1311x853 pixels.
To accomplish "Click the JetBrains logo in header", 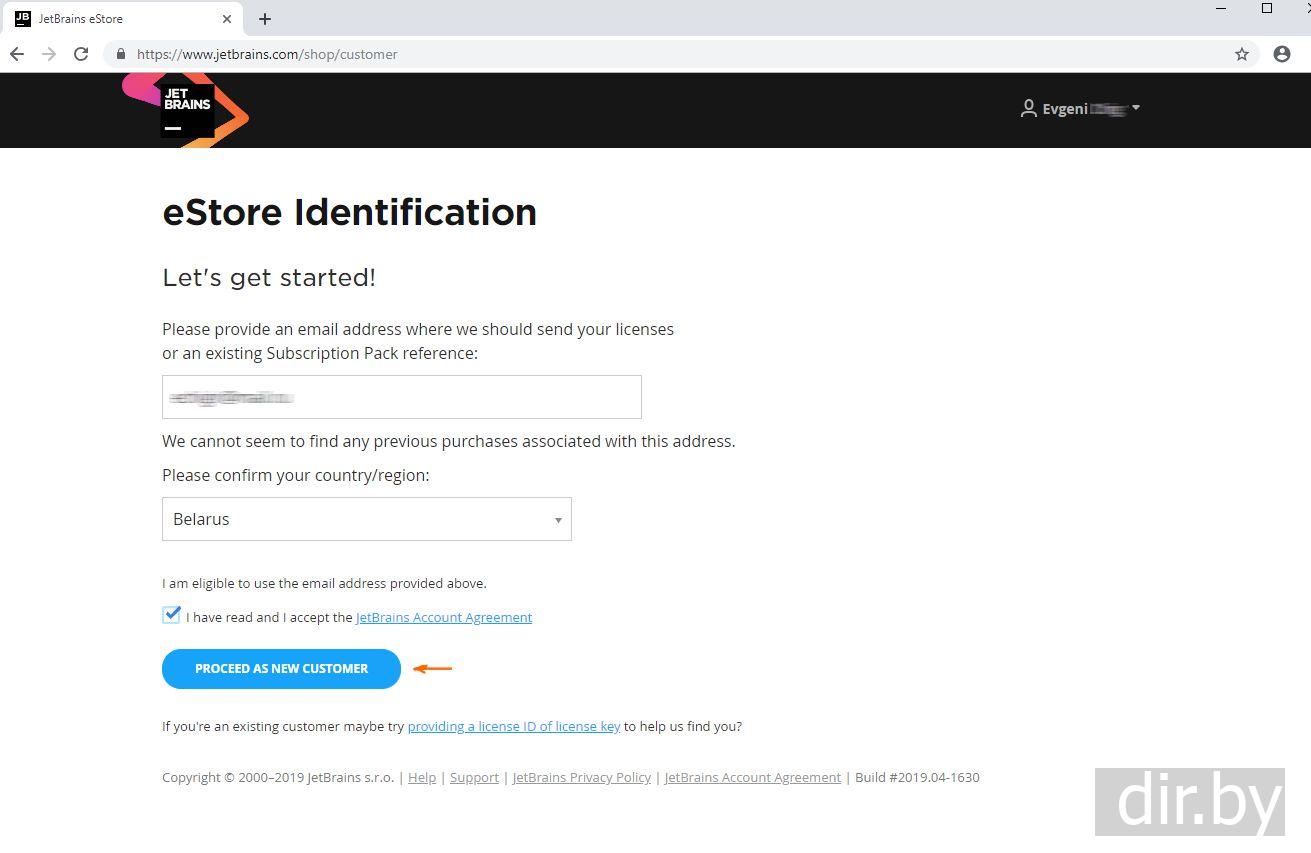I will 187,110.
